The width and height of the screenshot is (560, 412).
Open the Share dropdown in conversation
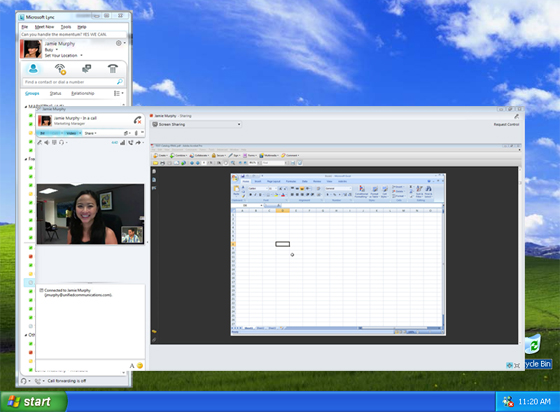[91, 133]
